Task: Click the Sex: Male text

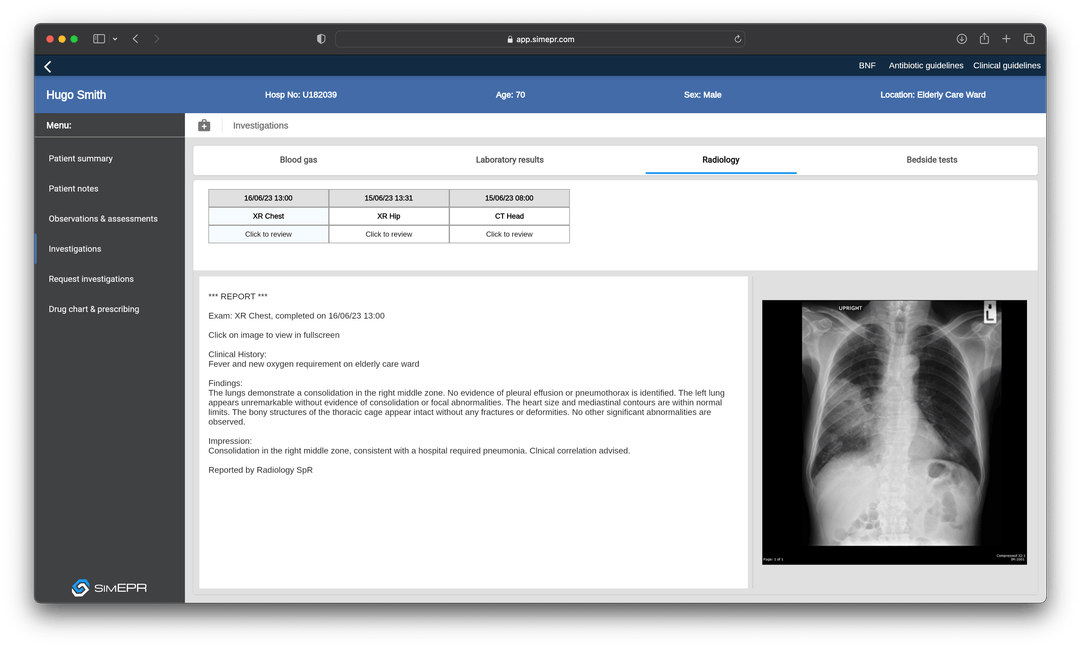Action: [x=703, y=95]
